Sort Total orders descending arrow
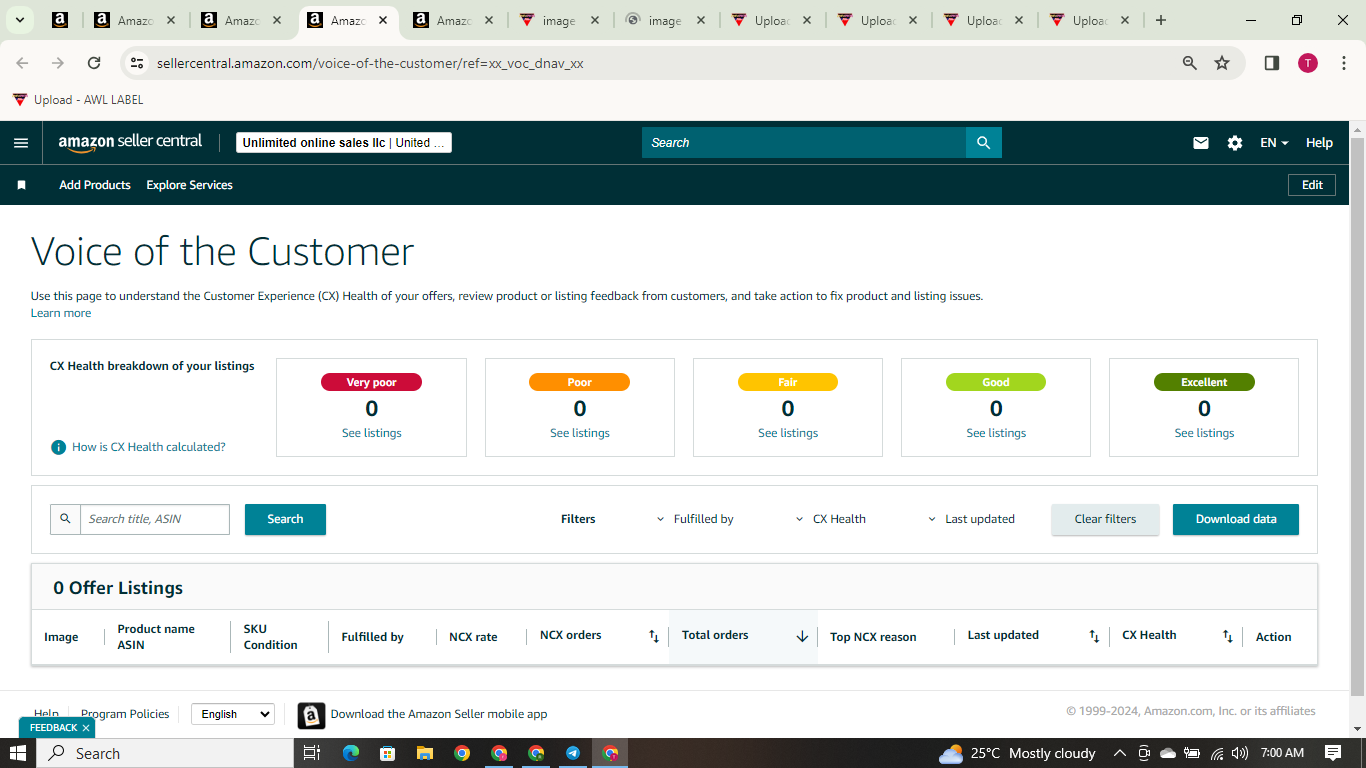The width and height of the screenshot is (1366, 768). pyautogui.click(x=802, y=636)
